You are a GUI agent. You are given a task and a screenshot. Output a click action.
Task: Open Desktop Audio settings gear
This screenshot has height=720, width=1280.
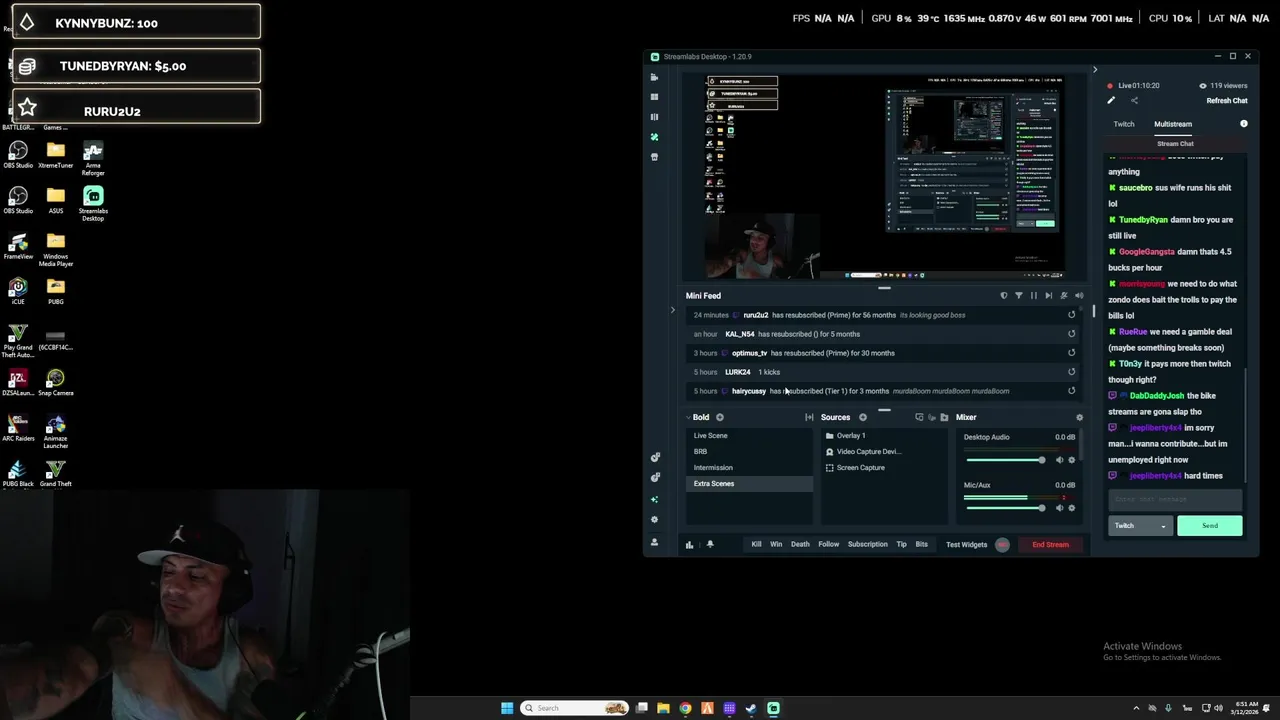coord(1072,460)
